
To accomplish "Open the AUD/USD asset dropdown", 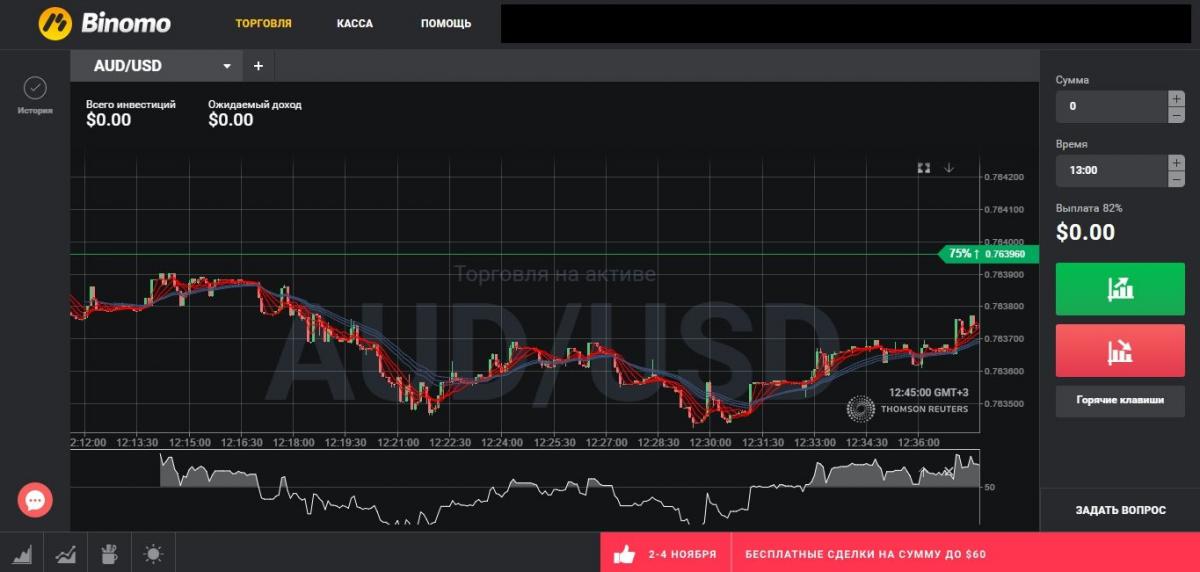I will click(161, 66).
